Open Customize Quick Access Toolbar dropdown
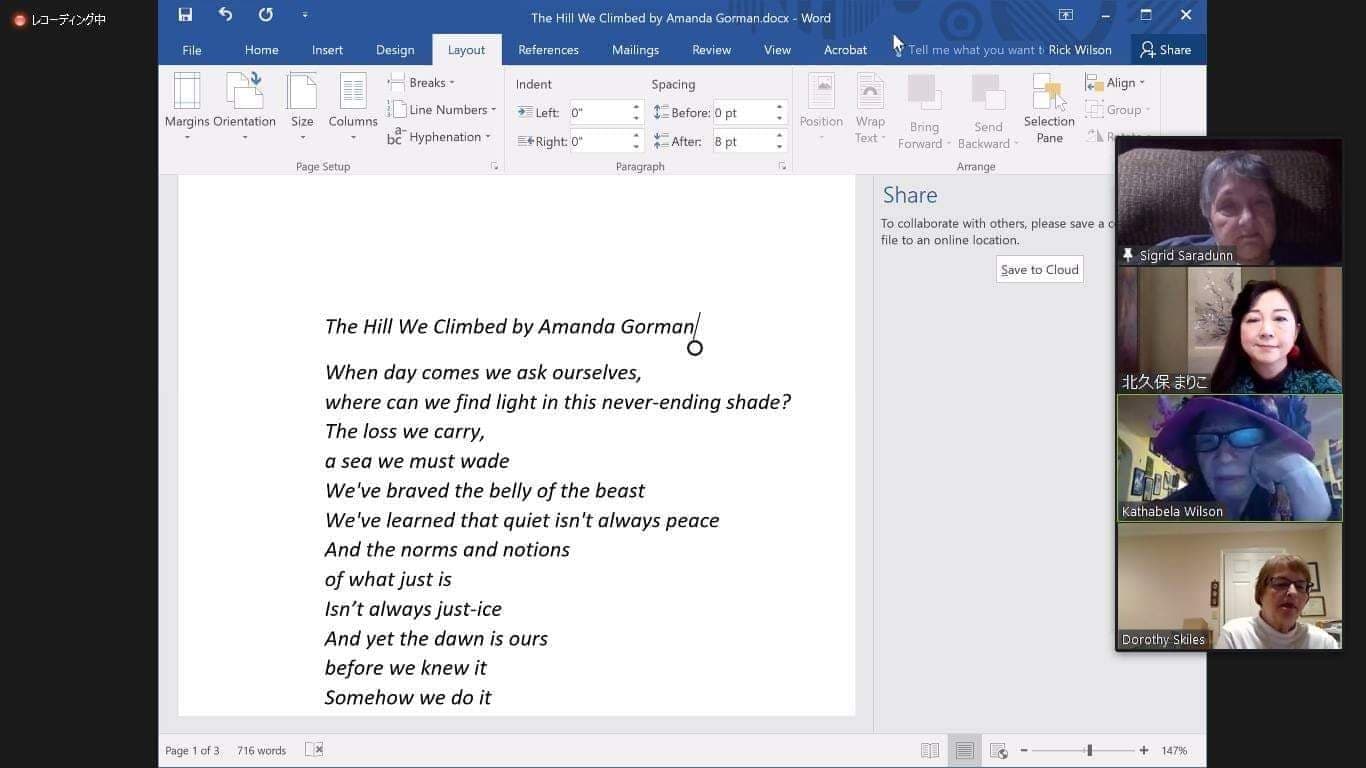The height and width of the screenshot is (768, 1366). [x=305, y=15]
